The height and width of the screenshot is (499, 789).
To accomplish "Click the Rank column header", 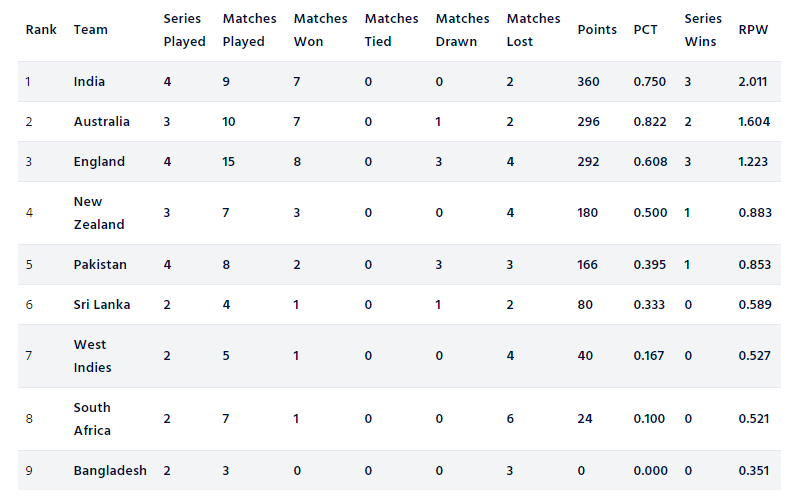I will click(41, 30).
